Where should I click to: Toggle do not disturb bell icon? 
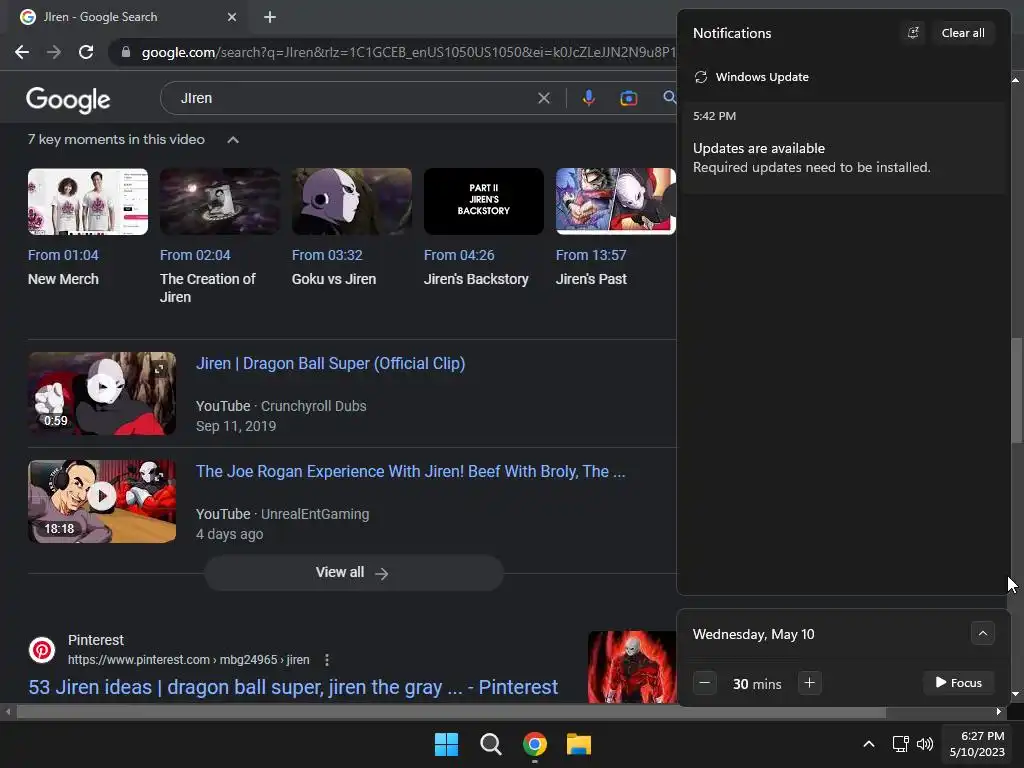[913, 33]
